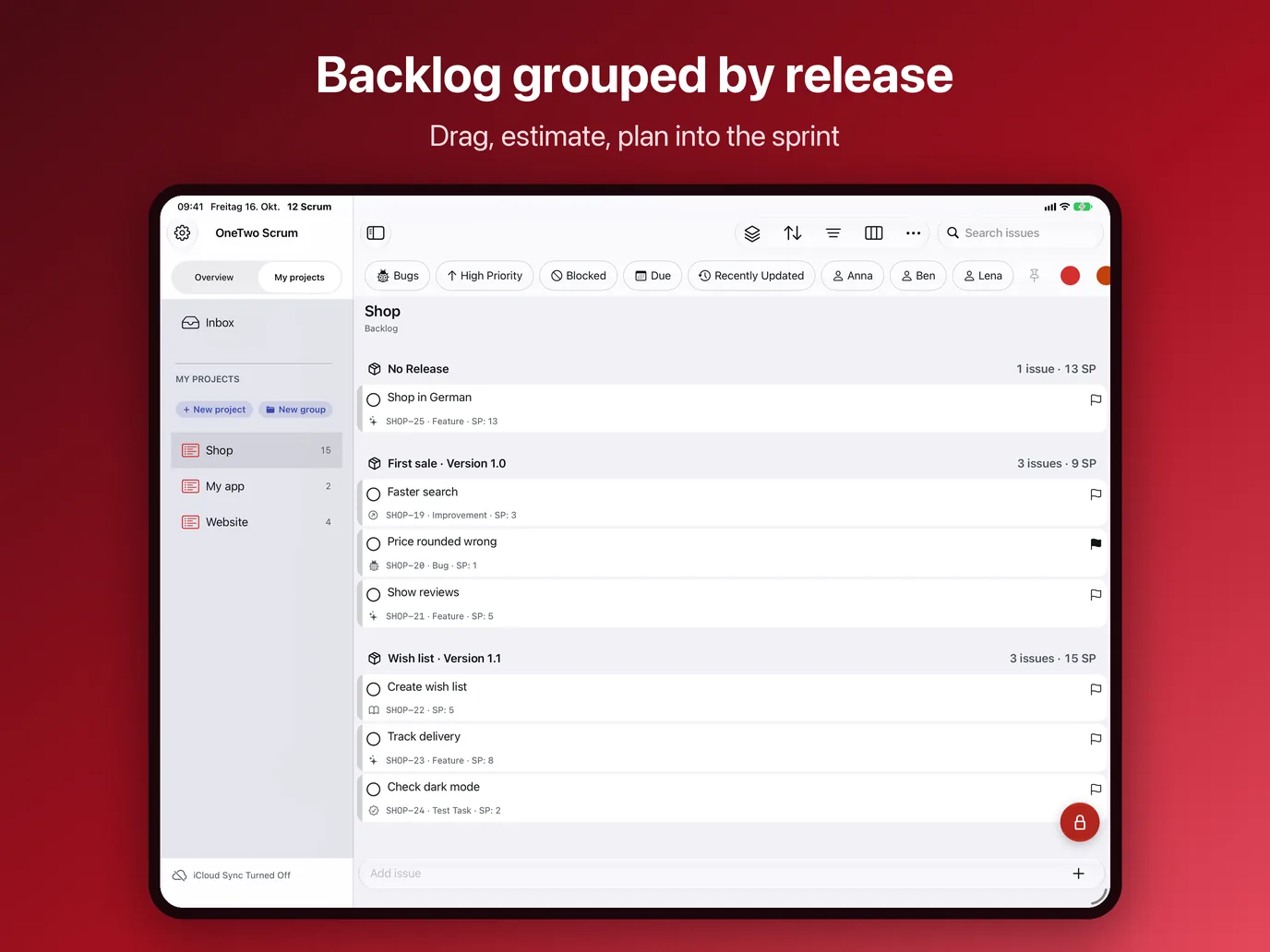Image resolution: width=1270 pixels, height=952 pixels.
Task: Mark Check dark mode as done
Action: tap(374, 790)
